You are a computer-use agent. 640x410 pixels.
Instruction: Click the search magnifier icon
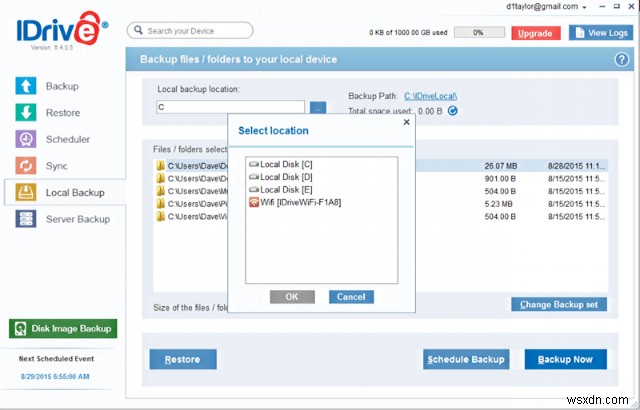click(138, 30)
